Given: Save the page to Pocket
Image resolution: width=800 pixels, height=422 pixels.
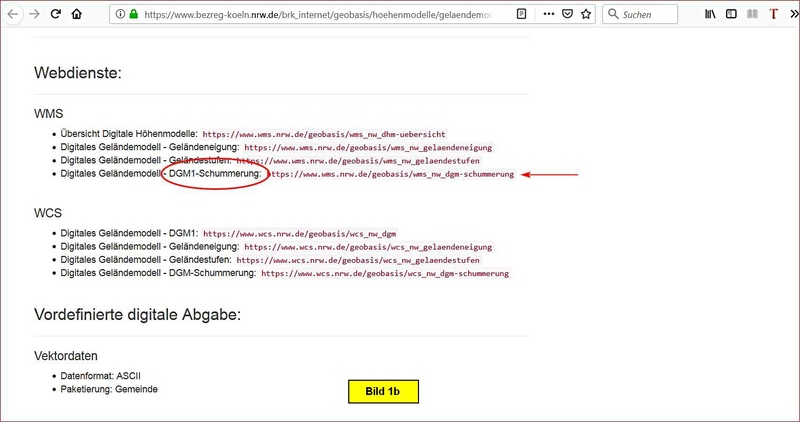Looking at the screenshot, I should point(566,15).
